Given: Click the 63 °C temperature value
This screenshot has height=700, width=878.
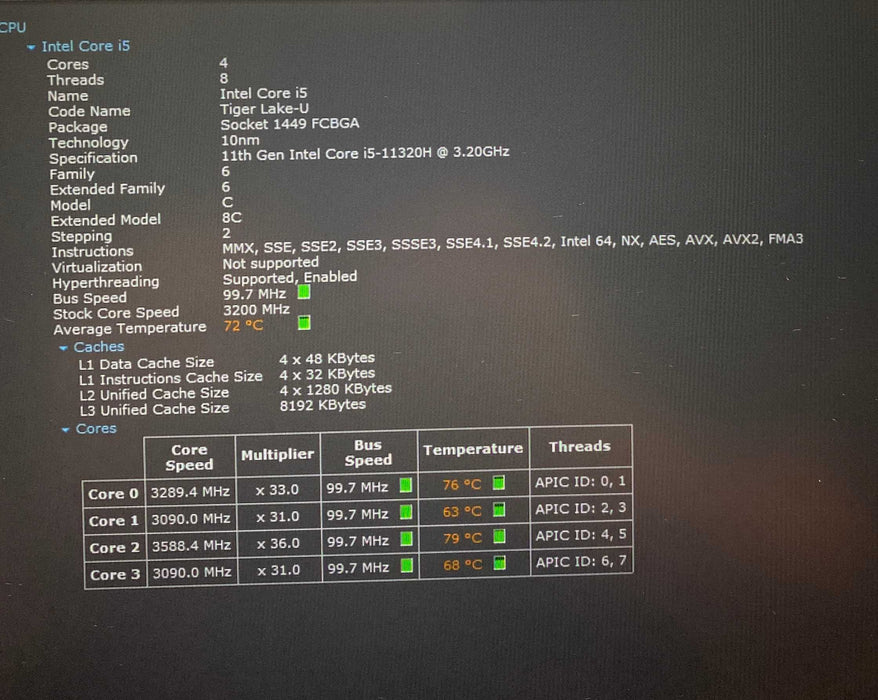Looking at the screenshot, I should [x=463, y=511].
